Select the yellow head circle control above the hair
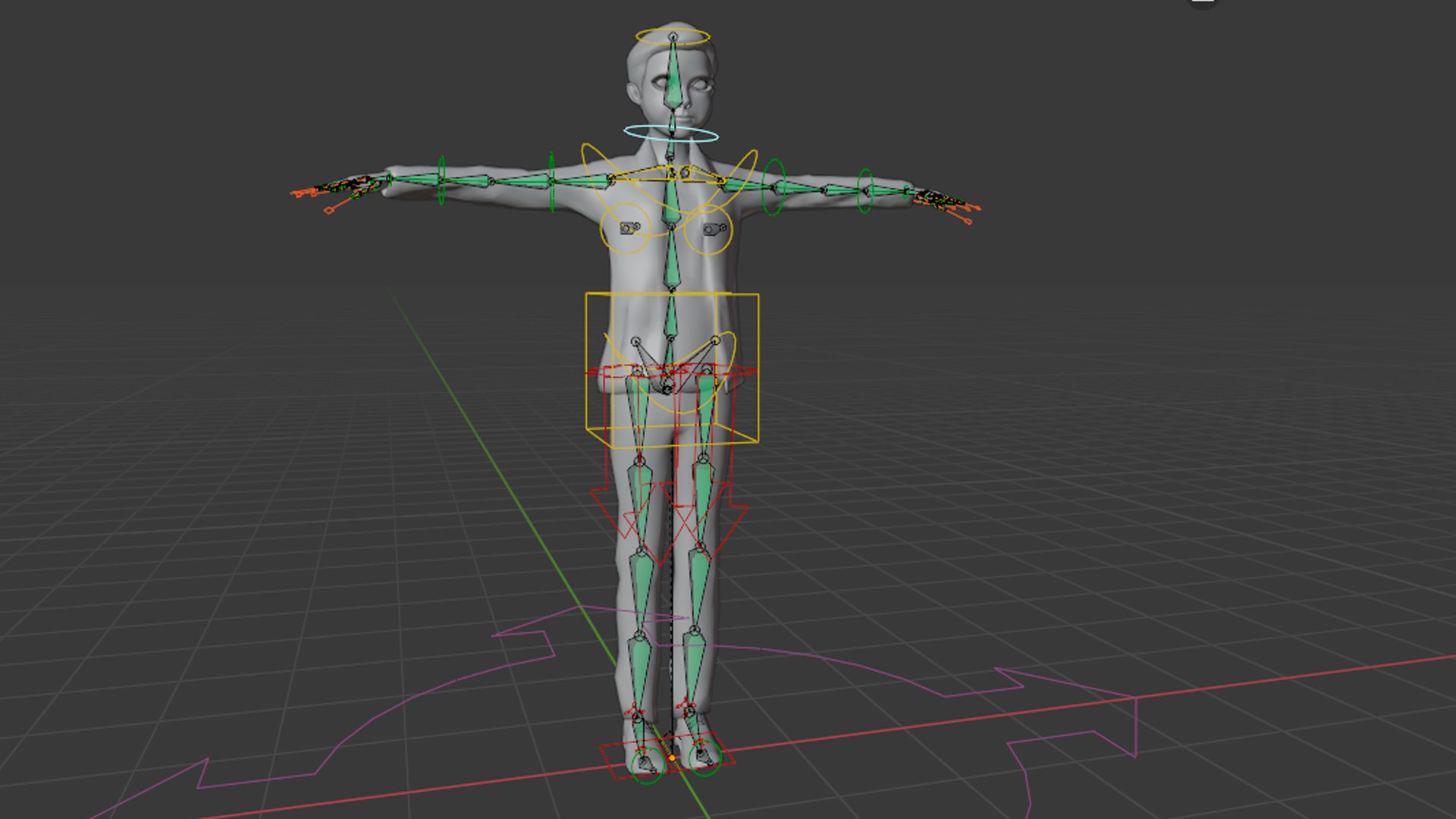The image size is (1456, 819). [673, 36]
